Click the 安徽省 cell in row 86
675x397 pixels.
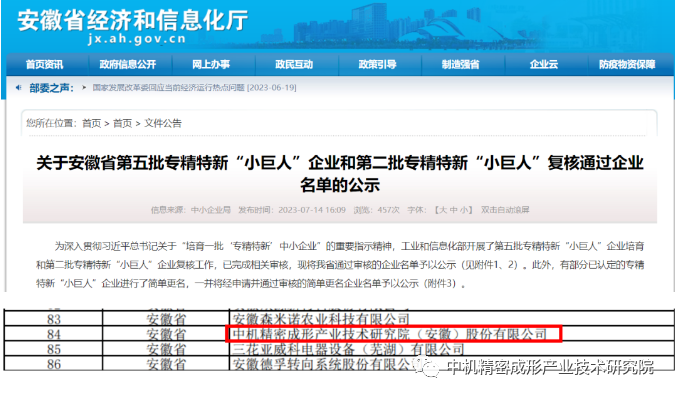point(166,364)
